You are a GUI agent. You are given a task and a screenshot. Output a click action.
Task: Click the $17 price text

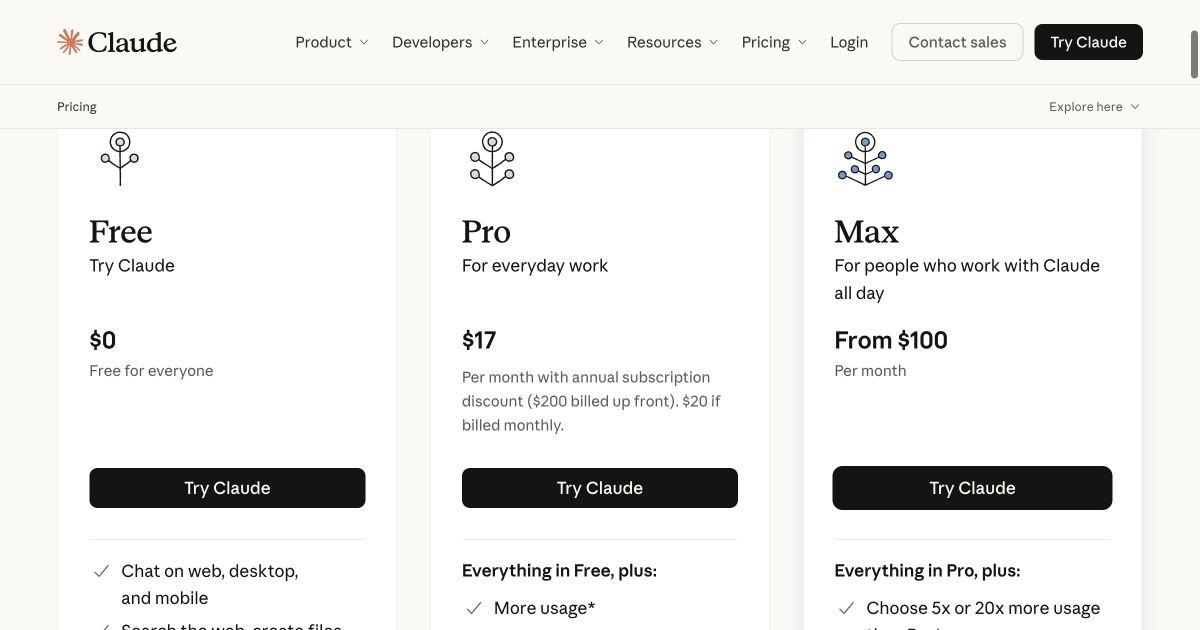tap(479, 340)
